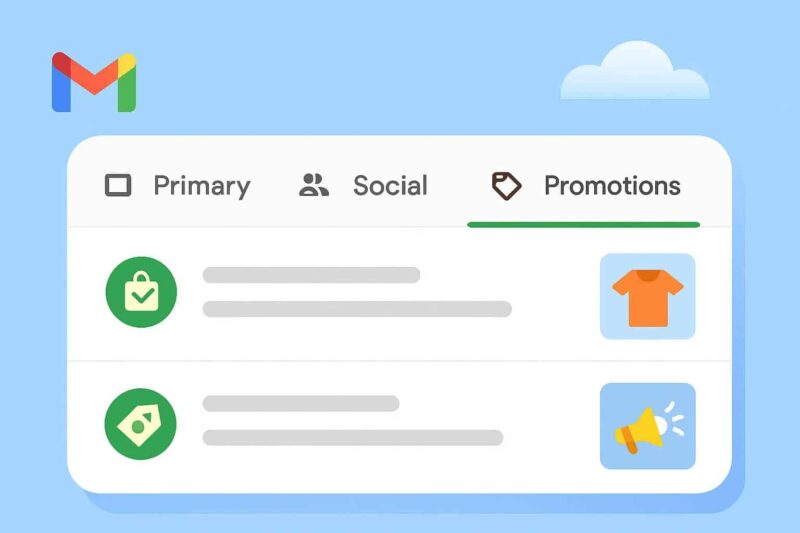Open the yellow megaphone thumbnail
Screen dimensions: 800x533
[647, 426]
